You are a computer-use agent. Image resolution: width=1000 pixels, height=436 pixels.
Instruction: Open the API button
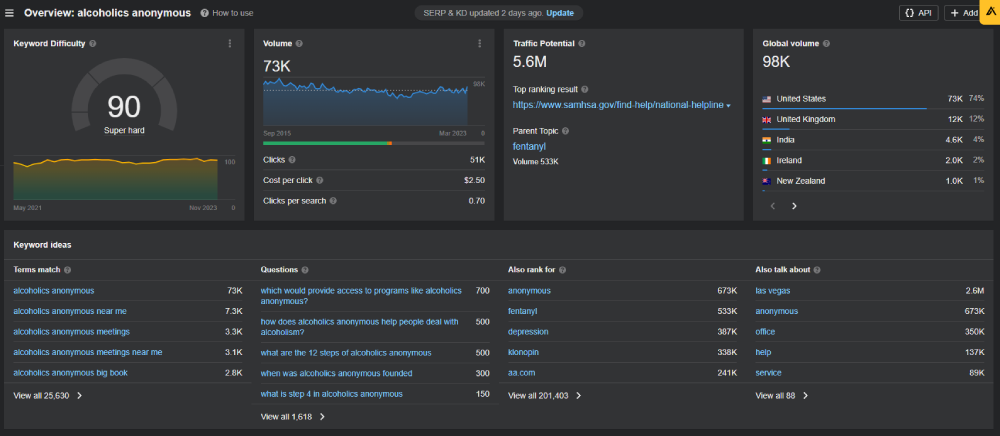(x=918, y=13)
